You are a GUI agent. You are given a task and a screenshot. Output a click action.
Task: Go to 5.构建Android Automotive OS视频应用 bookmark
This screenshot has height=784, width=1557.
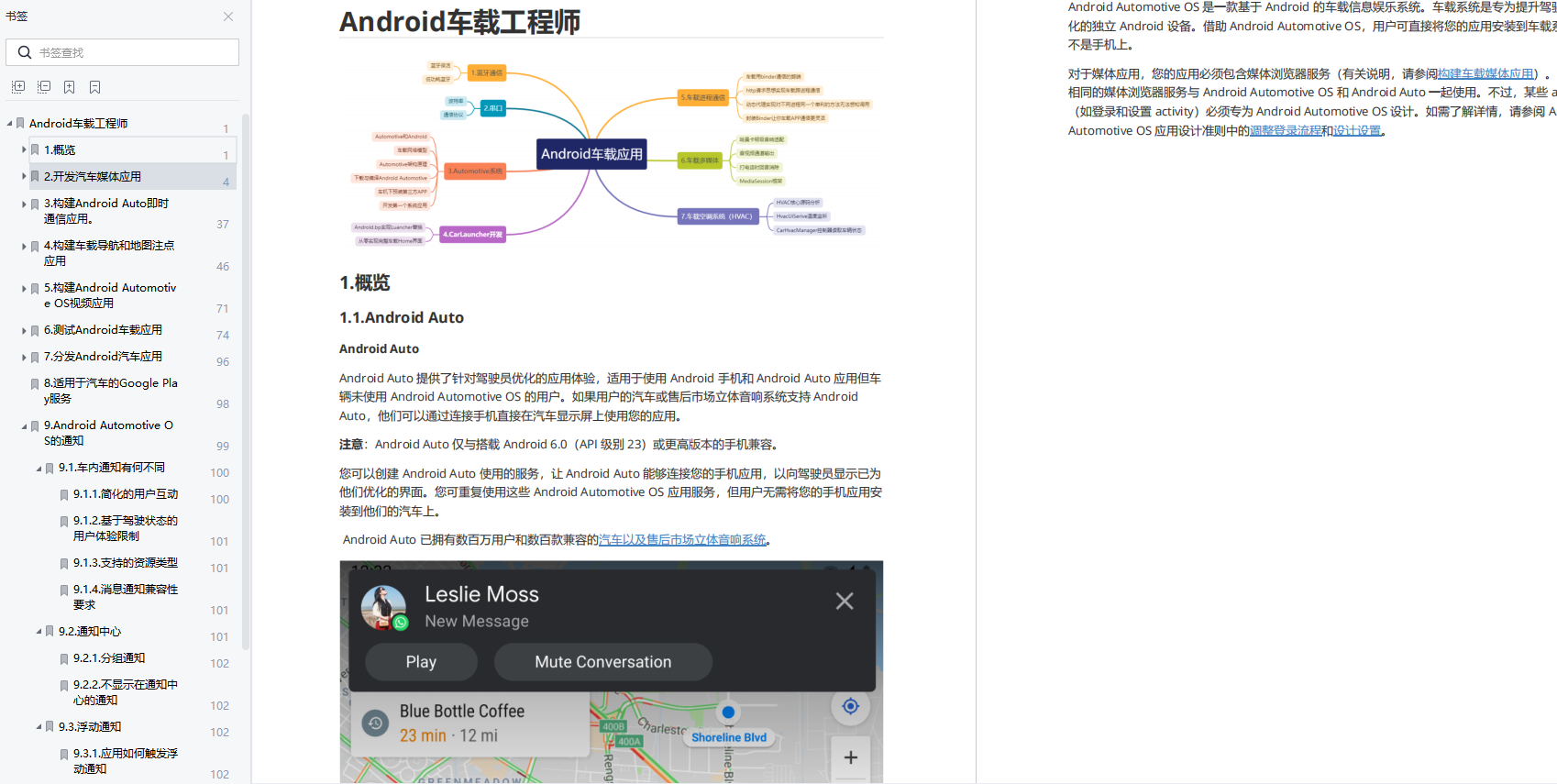(x=110, y=295)
